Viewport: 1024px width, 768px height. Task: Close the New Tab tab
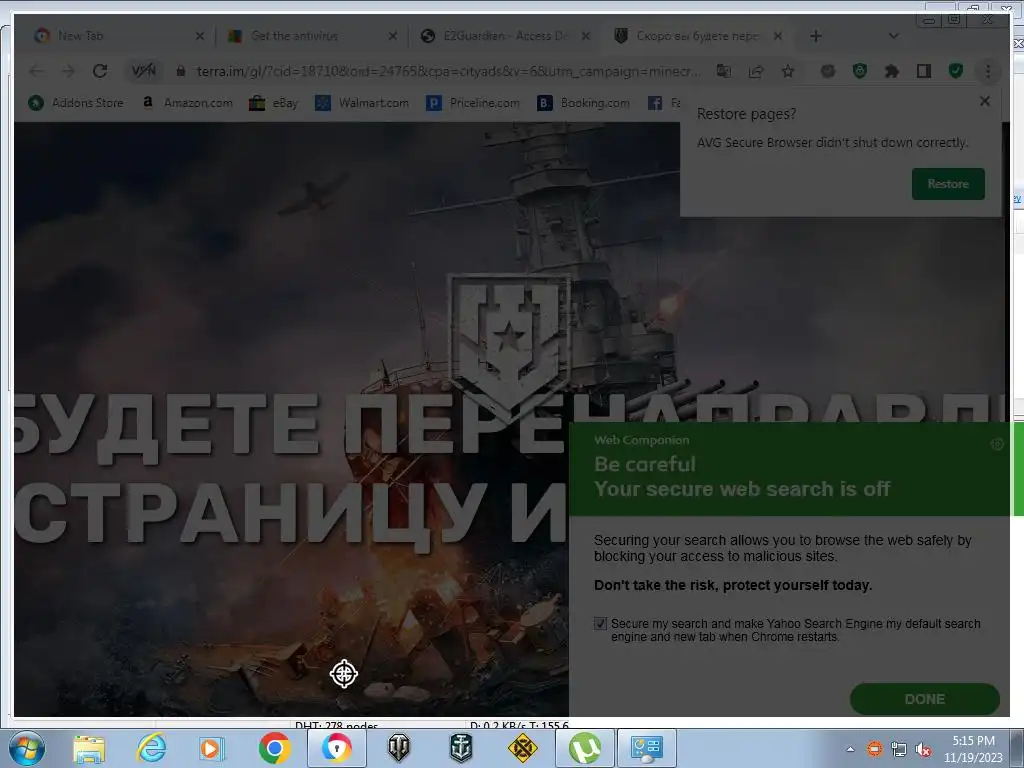click(x=200, y=37)
